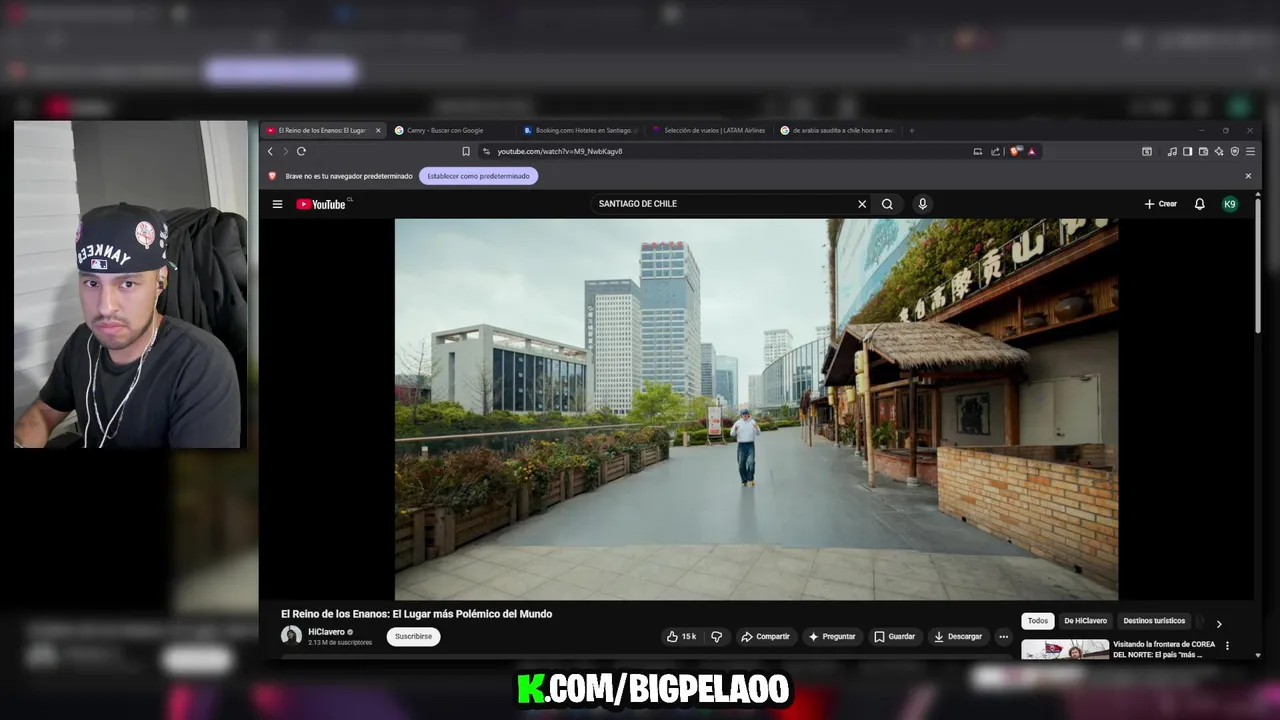Open the Brave VPN shield icon
This screenshot has width=1280, height=720.
(1235, 151)
